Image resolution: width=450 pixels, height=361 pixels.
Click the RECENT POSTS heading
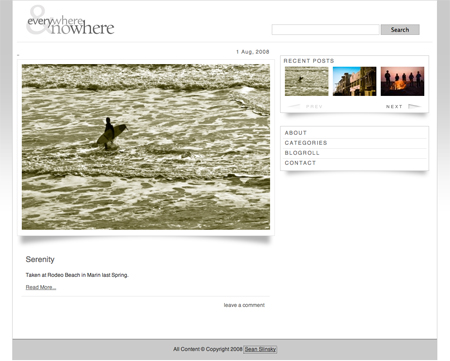point(309,61)
